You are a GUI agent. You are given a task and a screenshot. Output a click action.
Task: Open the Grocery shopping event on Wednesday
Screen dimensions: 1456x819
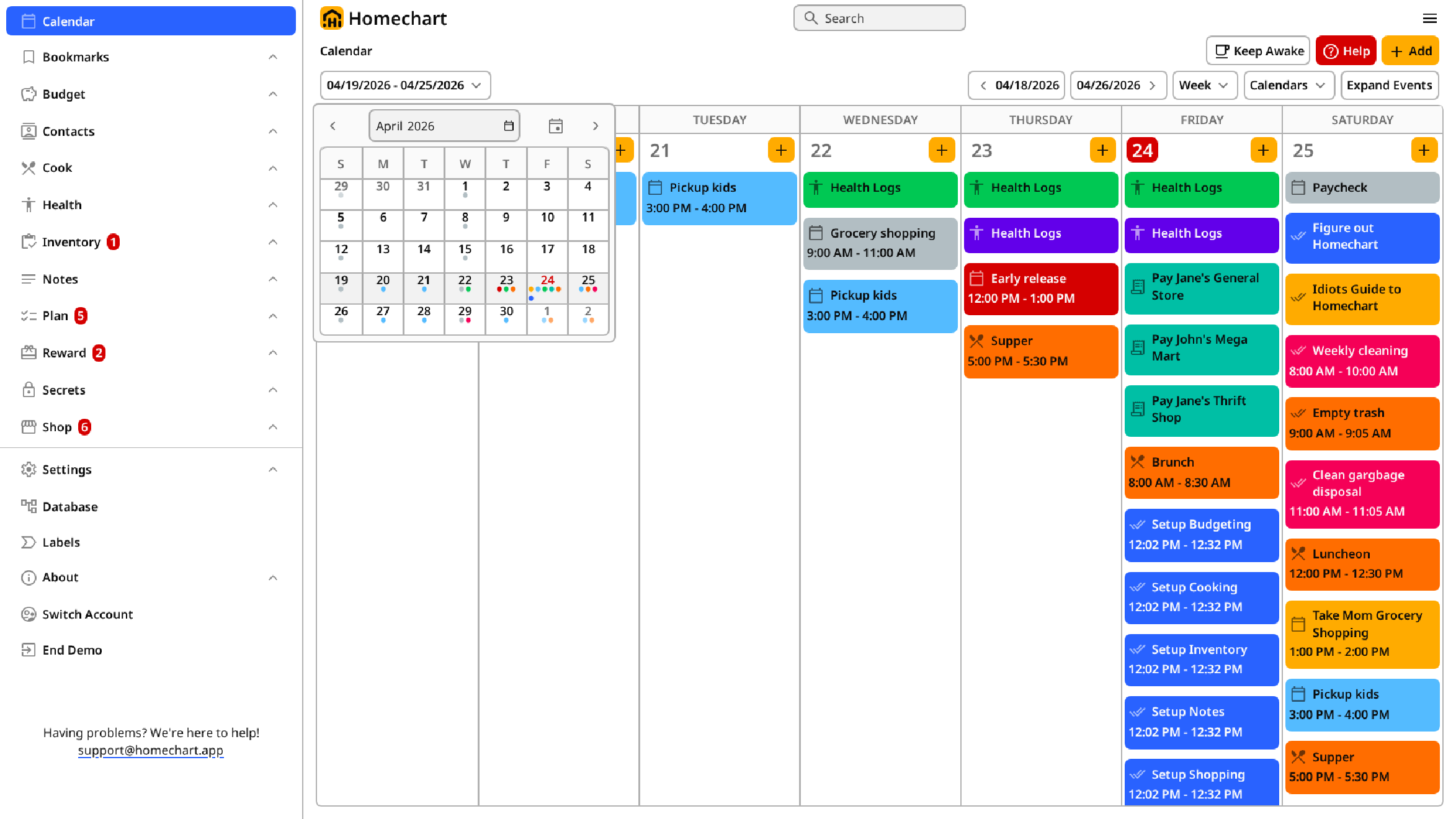(880, 243)
